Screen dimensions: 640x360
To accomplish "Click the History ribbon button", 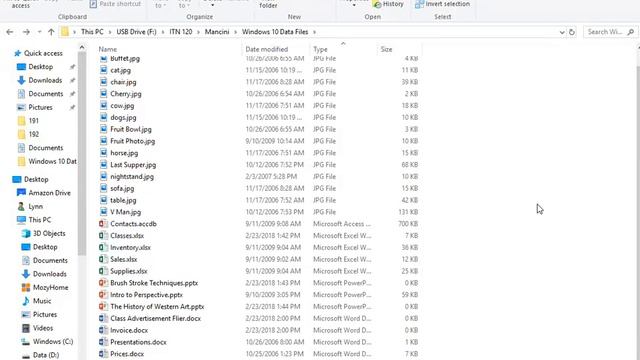I will click(x=388, y=4).
